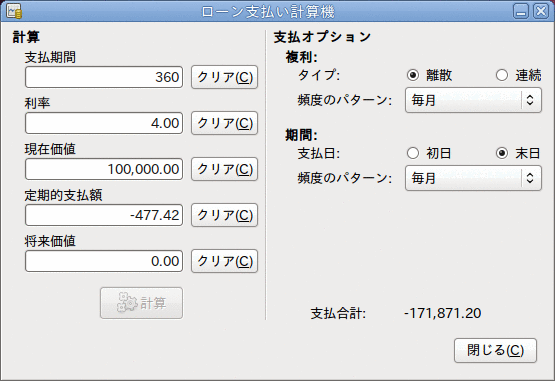Focus the 定期的支払額 input showing -477.42

[104, 215]
